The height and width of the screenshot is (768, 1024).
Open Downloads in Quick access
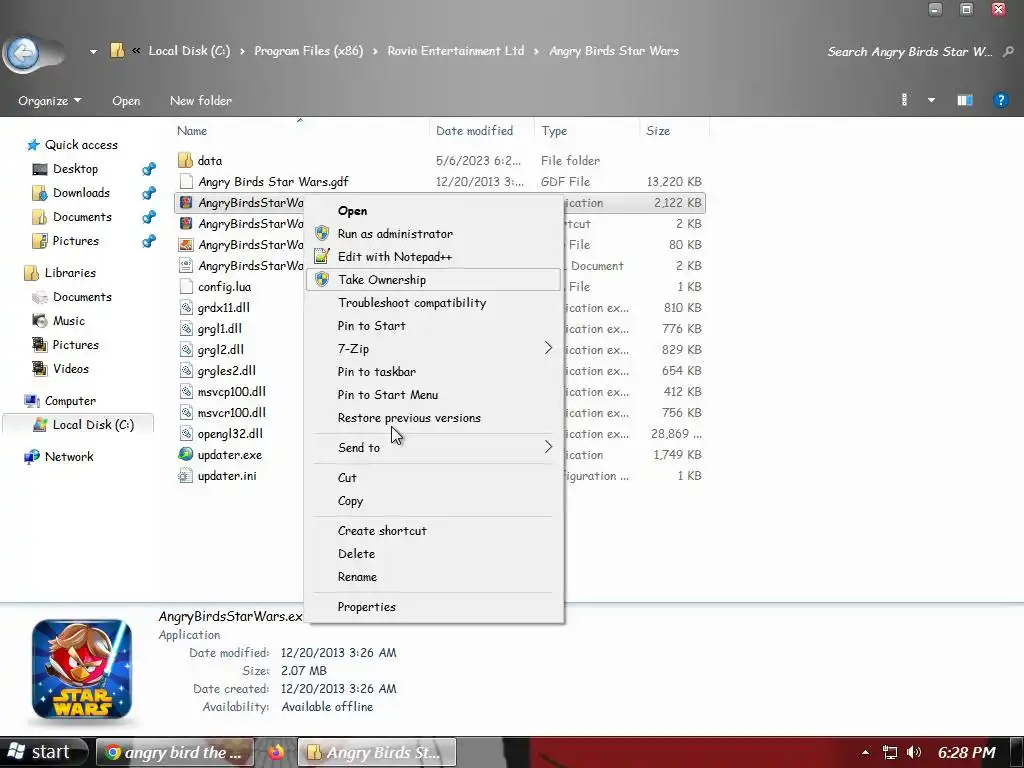click(81, 193)
